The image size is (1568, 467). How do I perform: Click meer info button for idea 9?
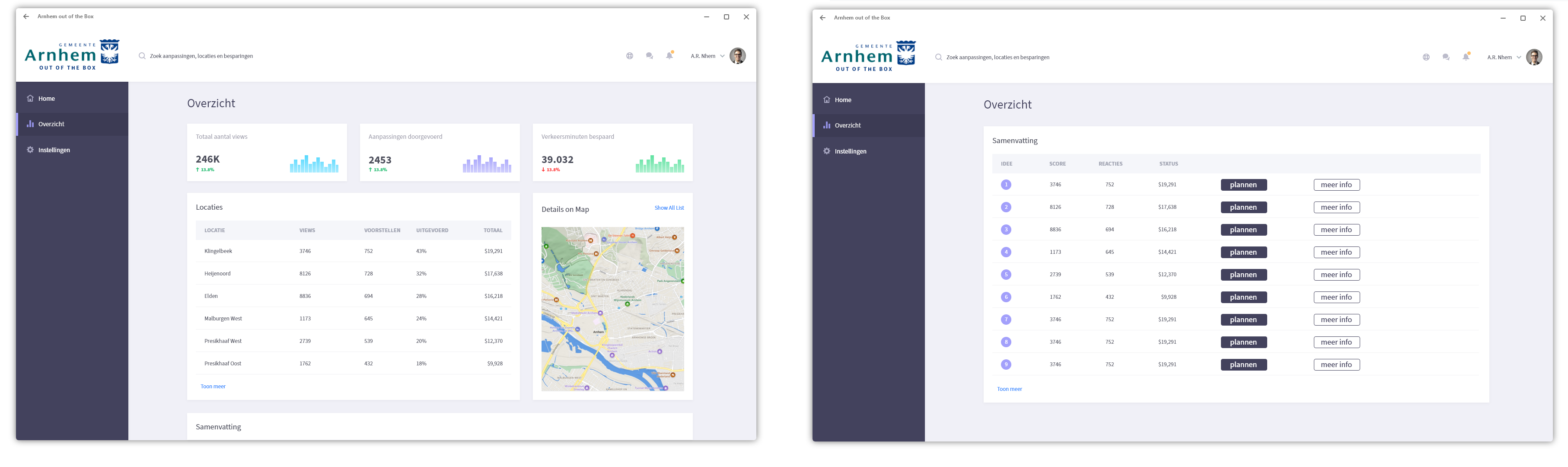[x=1336, y=365]
